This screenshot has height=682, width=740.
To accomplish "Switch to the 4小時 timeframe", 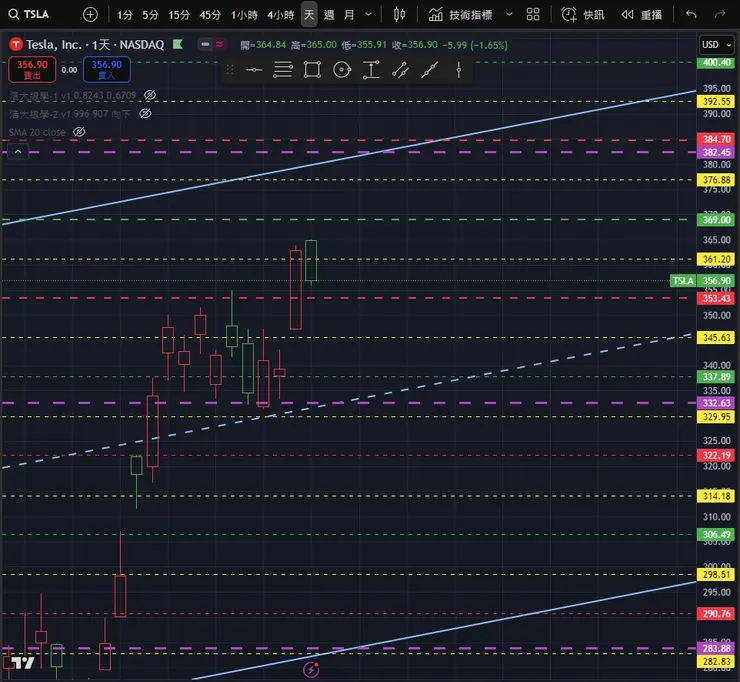I will click(280, 15).
